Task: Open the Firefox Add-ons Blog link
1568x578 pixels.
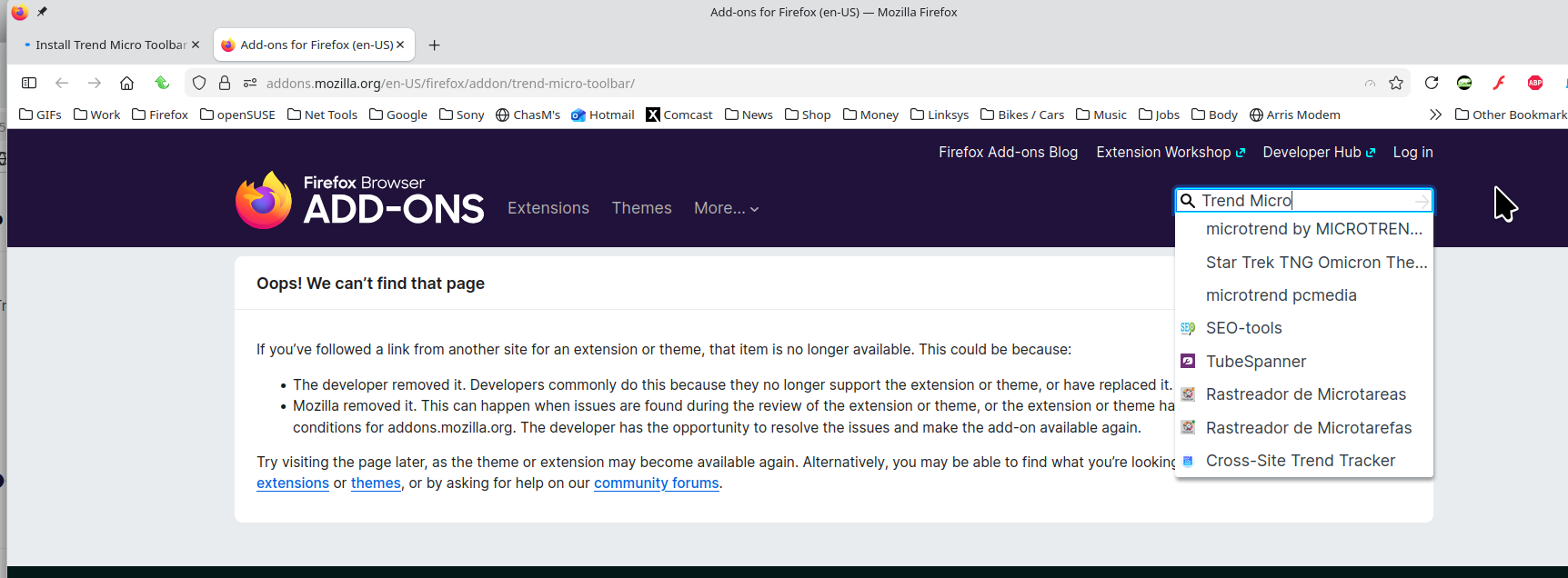Action: pyautogui.click(x=1008, y=152)
